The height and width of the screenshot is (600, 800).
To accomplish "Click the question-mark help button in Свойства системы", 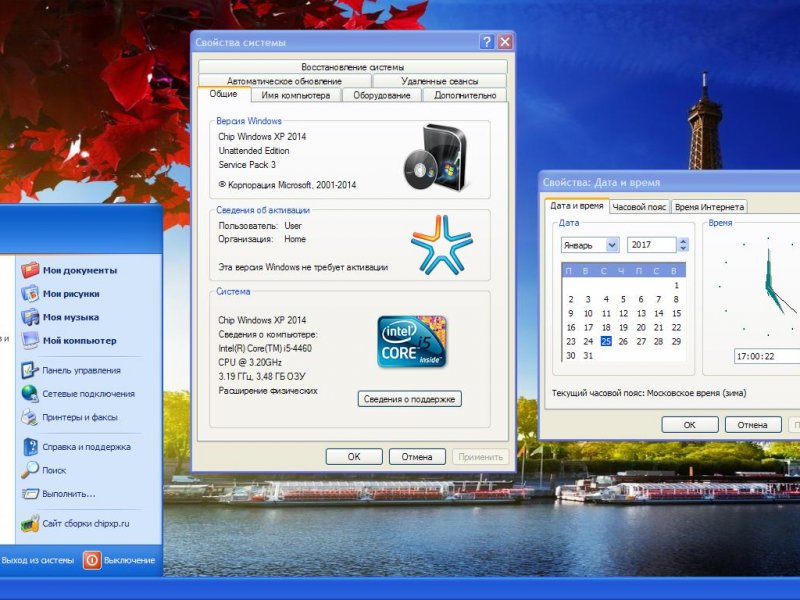I will pyautogui.click(x=487, y=41).
